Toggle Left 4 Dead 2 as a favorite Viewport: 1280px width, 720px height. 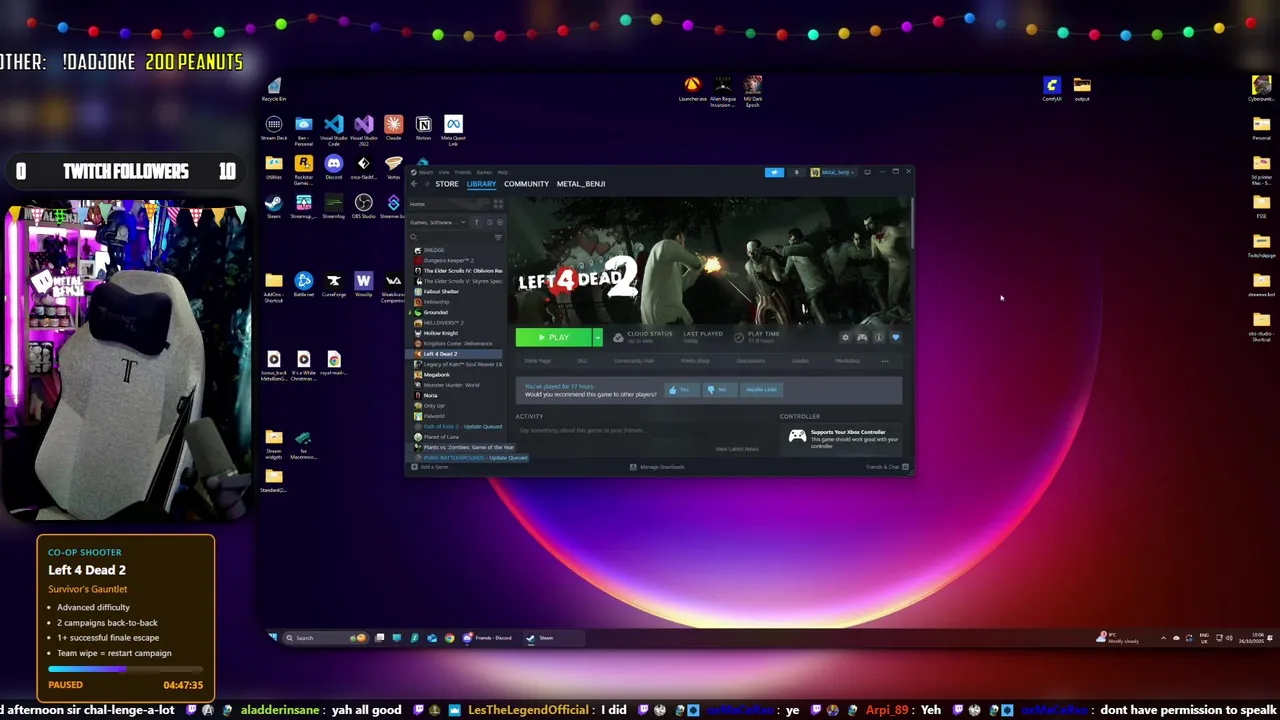[895, 338]
